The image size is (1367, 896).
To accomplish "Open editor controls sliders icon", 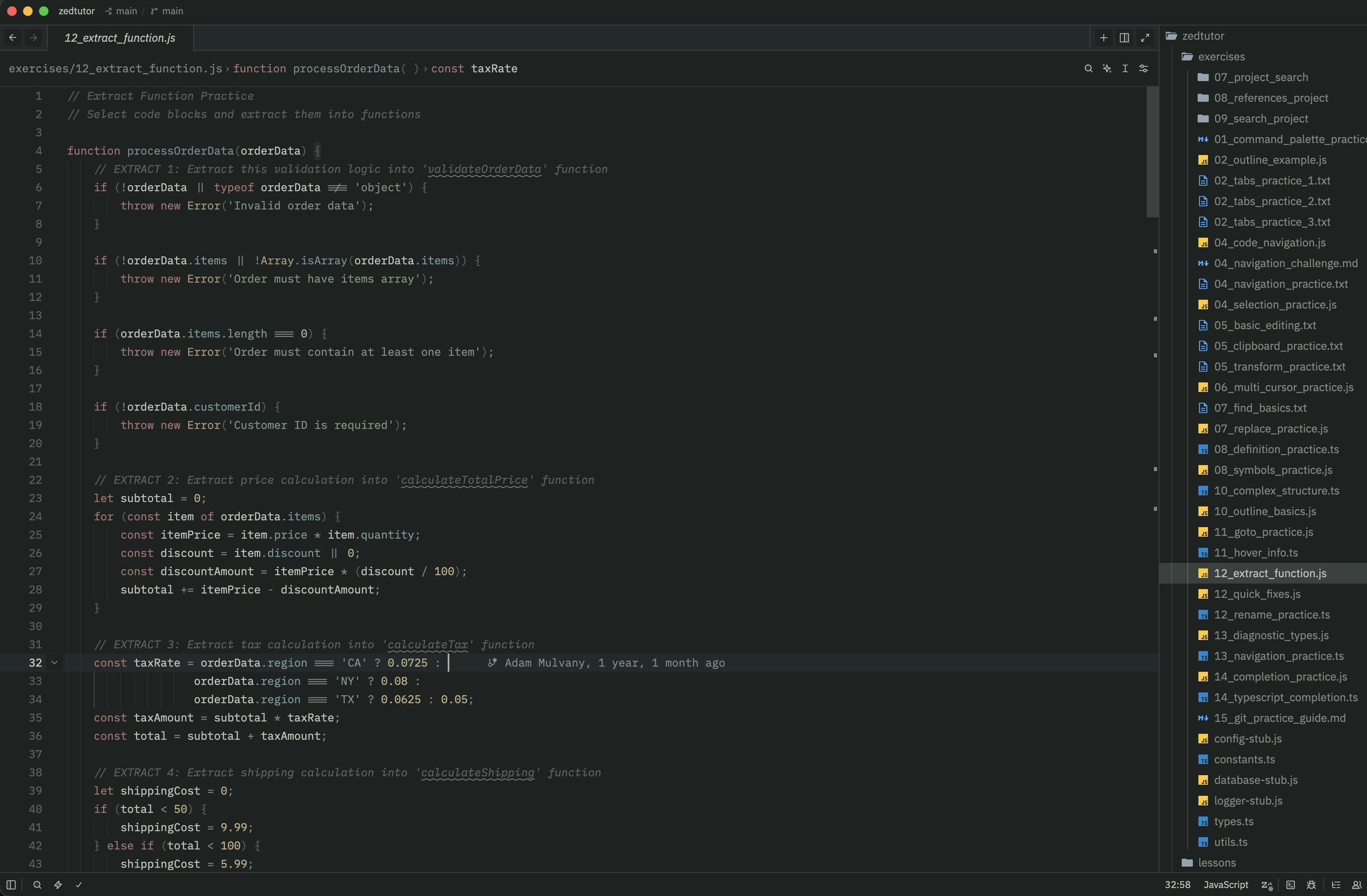I will [x=1143, y=68].
